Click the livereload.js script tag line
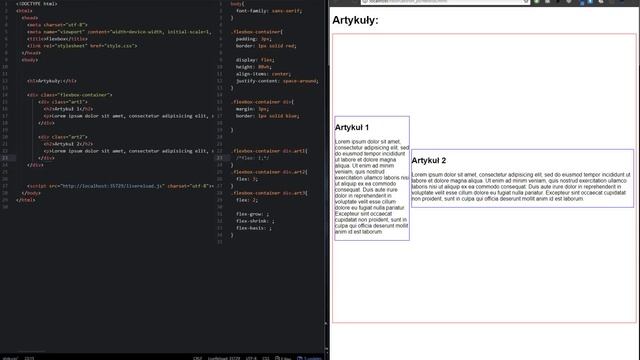The image size is (640, 360). coord(120,186)
